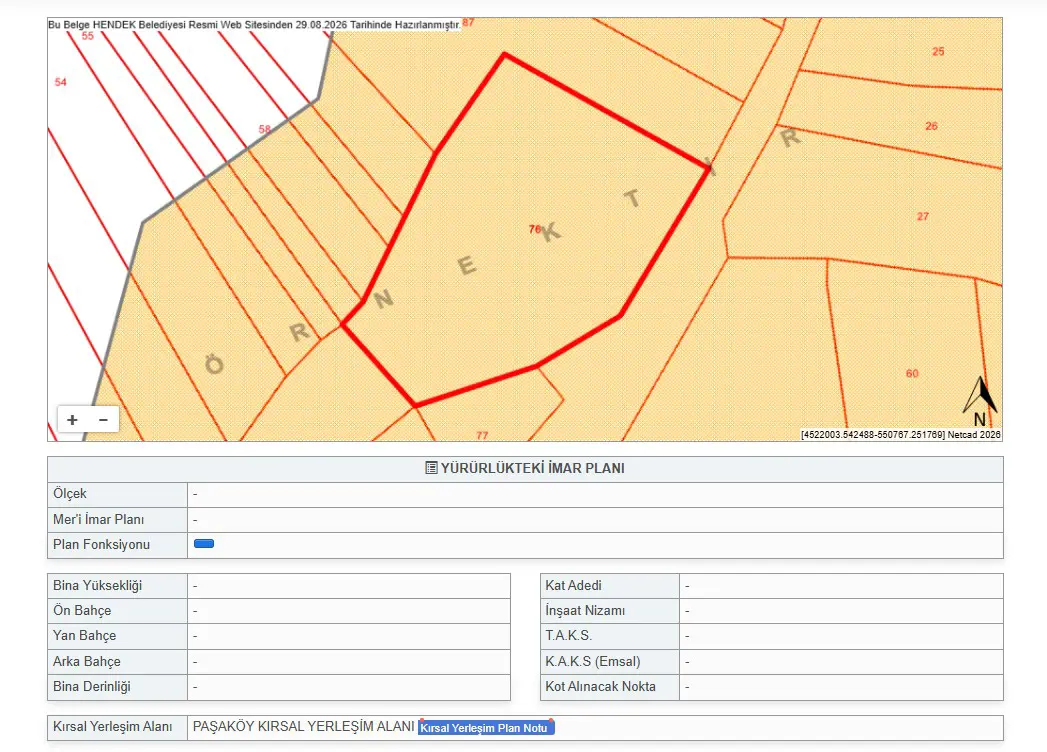Click the K.A.K.S (Emsal) row label

click(593, 662)
